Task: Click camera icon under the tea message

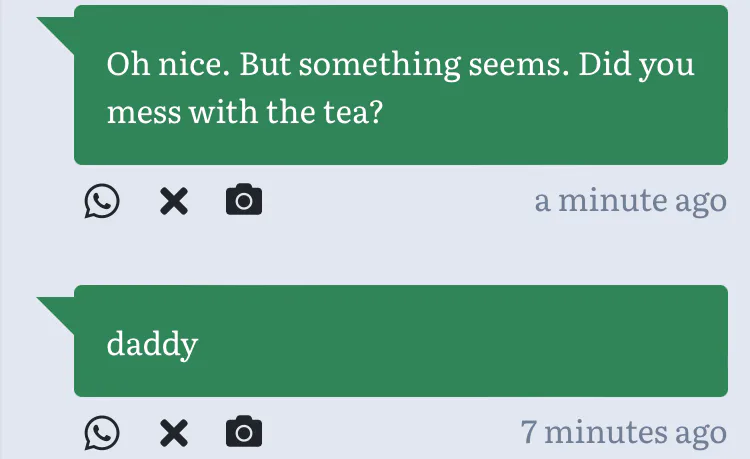Action: 244,202
